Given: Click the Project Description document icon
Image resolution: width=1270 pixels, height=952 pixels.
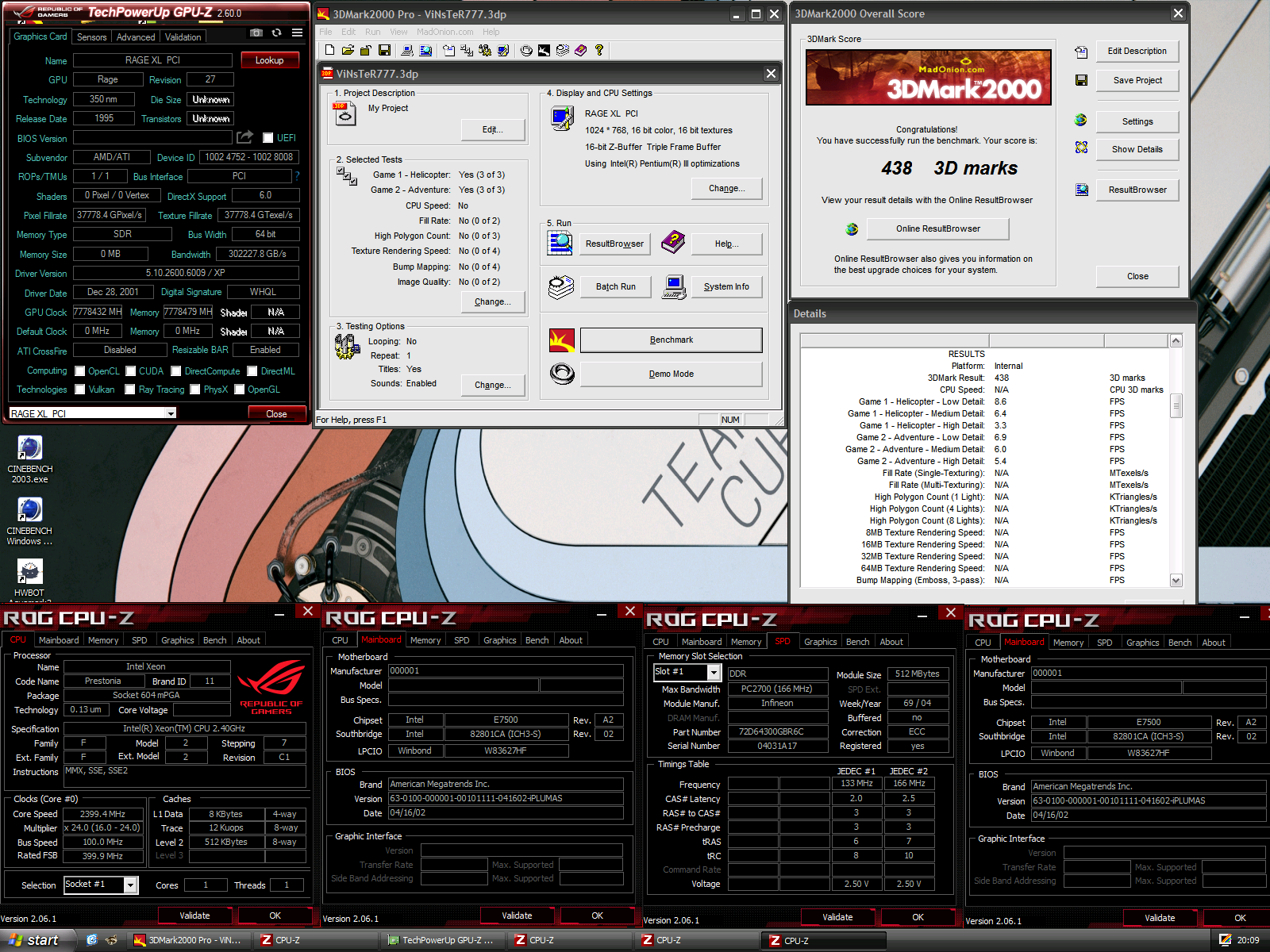Looking at the screenshot, I should [x=345, y=113].
